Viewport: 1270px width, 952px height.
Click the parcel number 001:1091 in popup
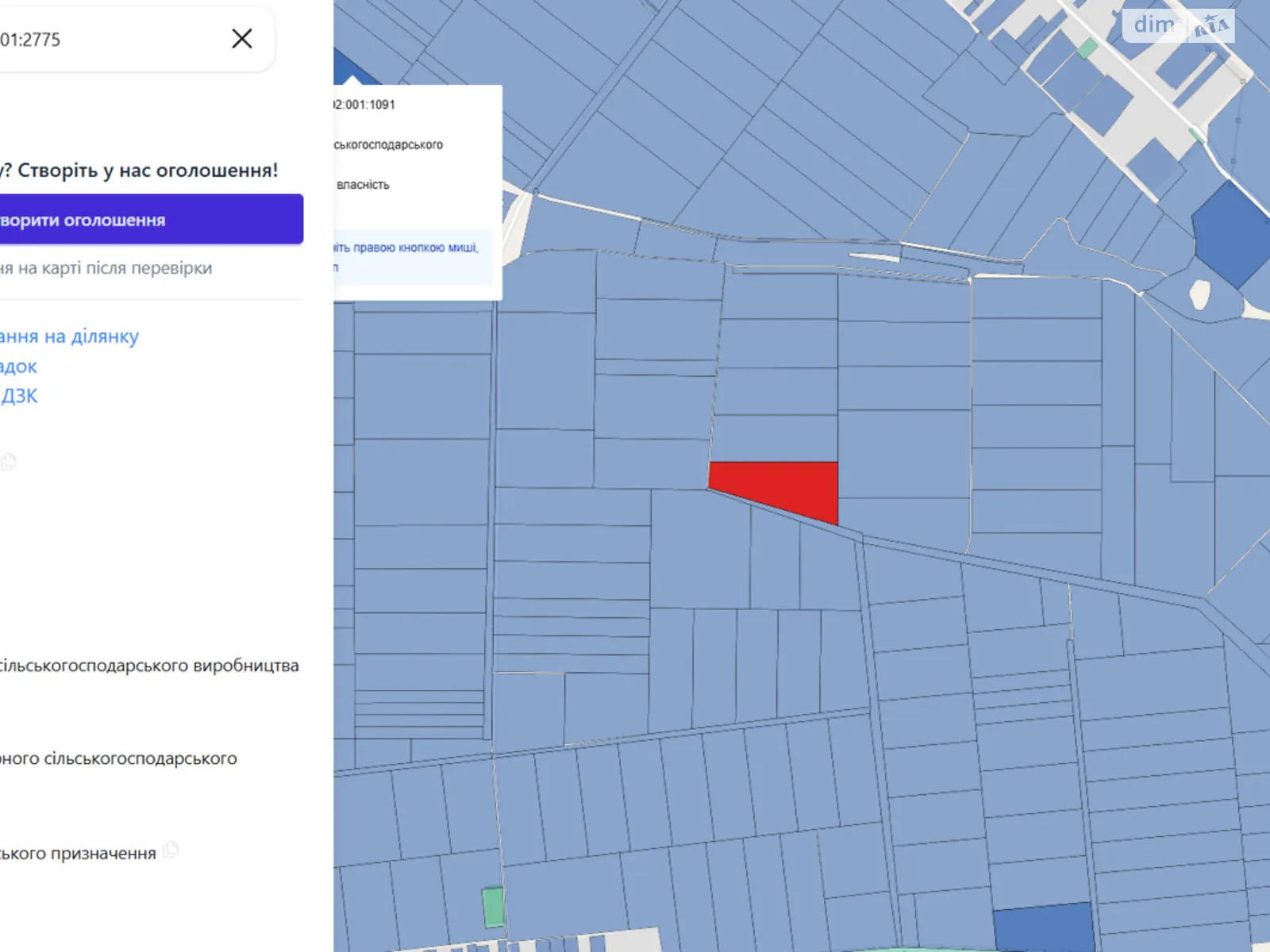[x=364, y=105]
